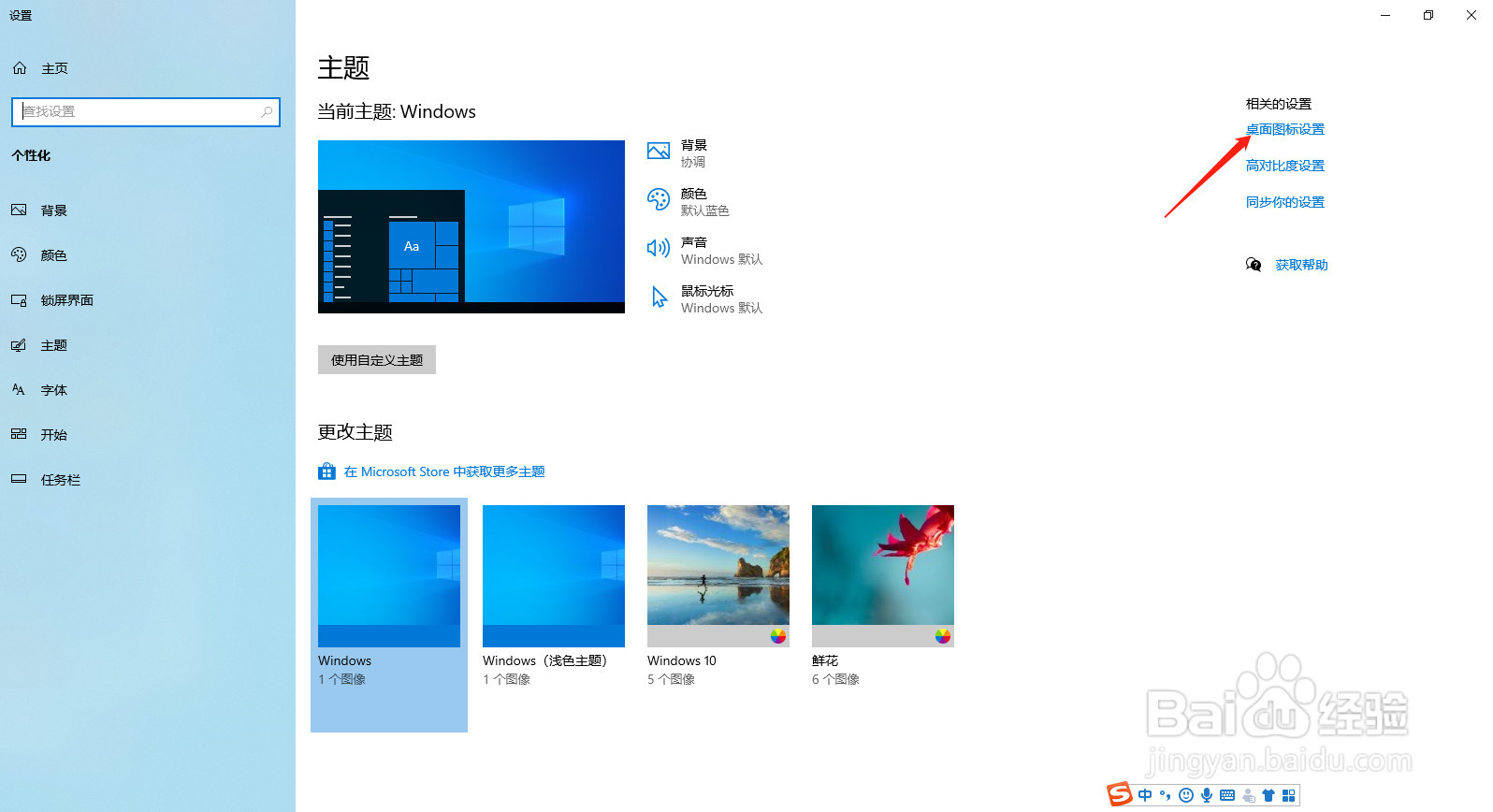This screenshot has width=1493, height=812.
Task: Click the Microsoft Store bag icon
Action: (326, 471)
